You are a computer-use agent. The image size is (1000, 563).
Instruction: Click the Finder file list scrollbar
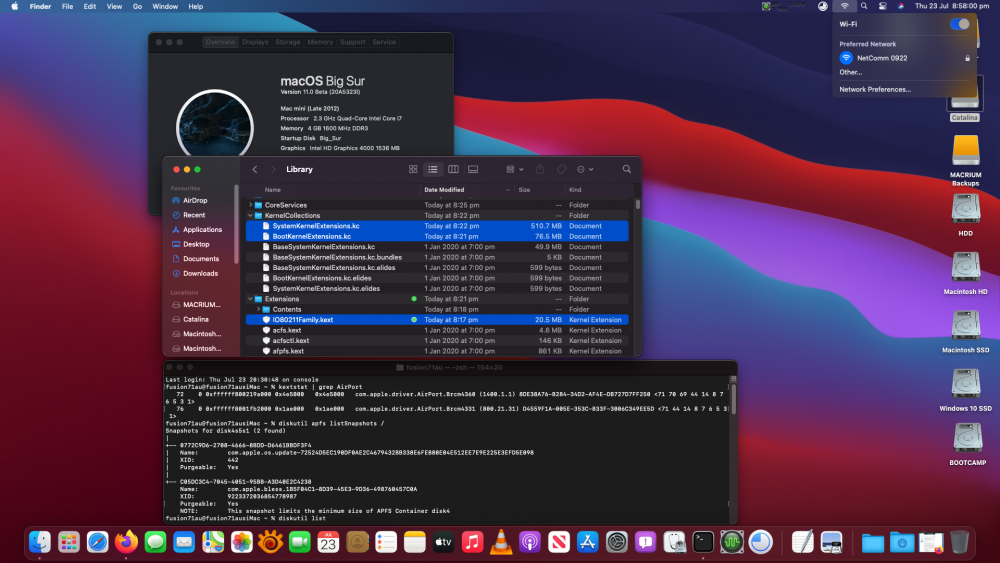637,205
